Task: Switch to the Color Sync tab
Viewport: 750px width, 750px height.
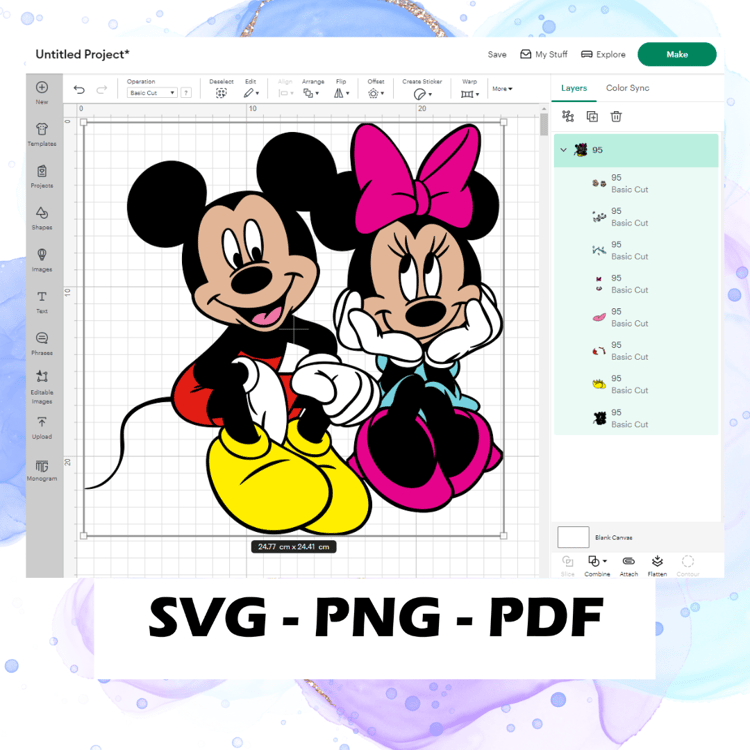Action: pyautogui.click(x=628, y=88)
